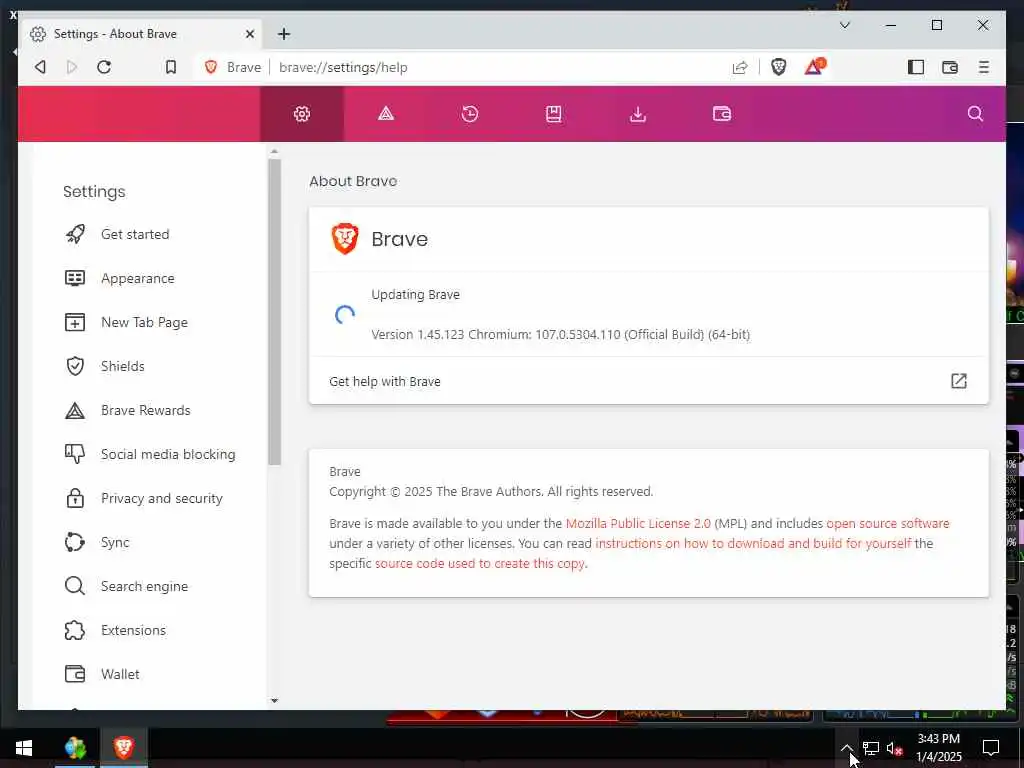
Task: Open a new tab with plus button
Action: click(x=283, y=34)
